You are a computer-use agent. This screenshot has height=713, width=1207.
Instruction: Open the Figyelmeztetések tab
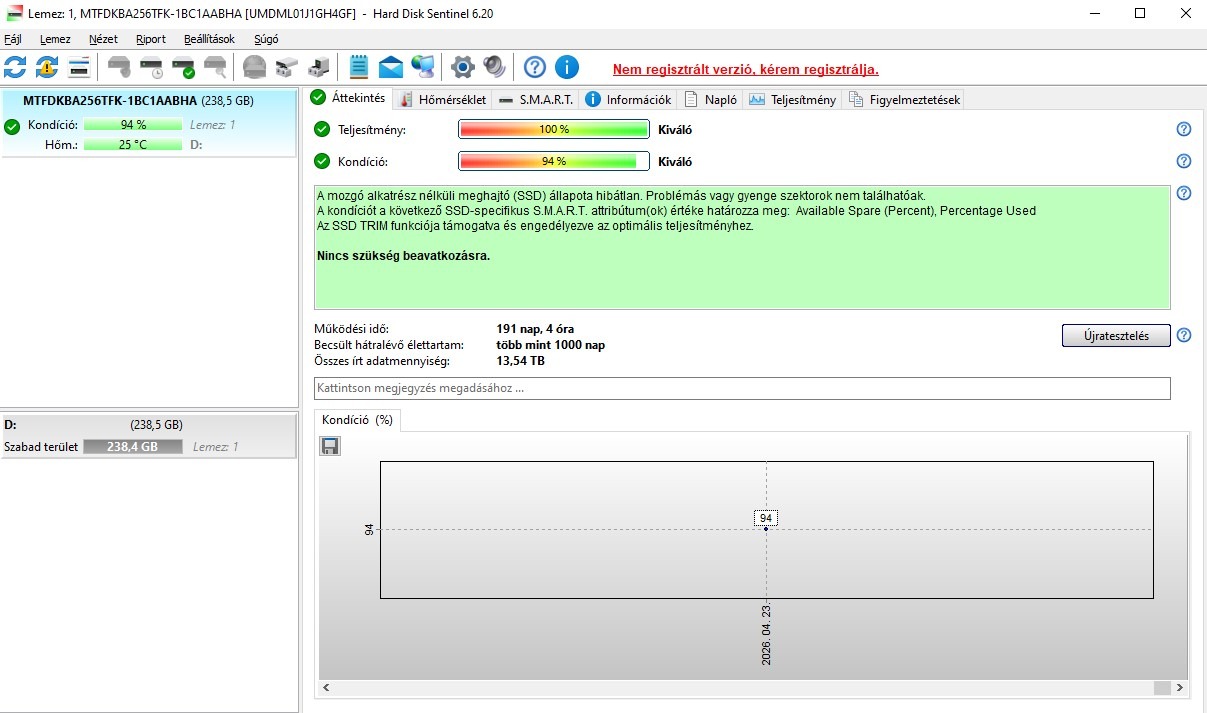pos(902,100)
